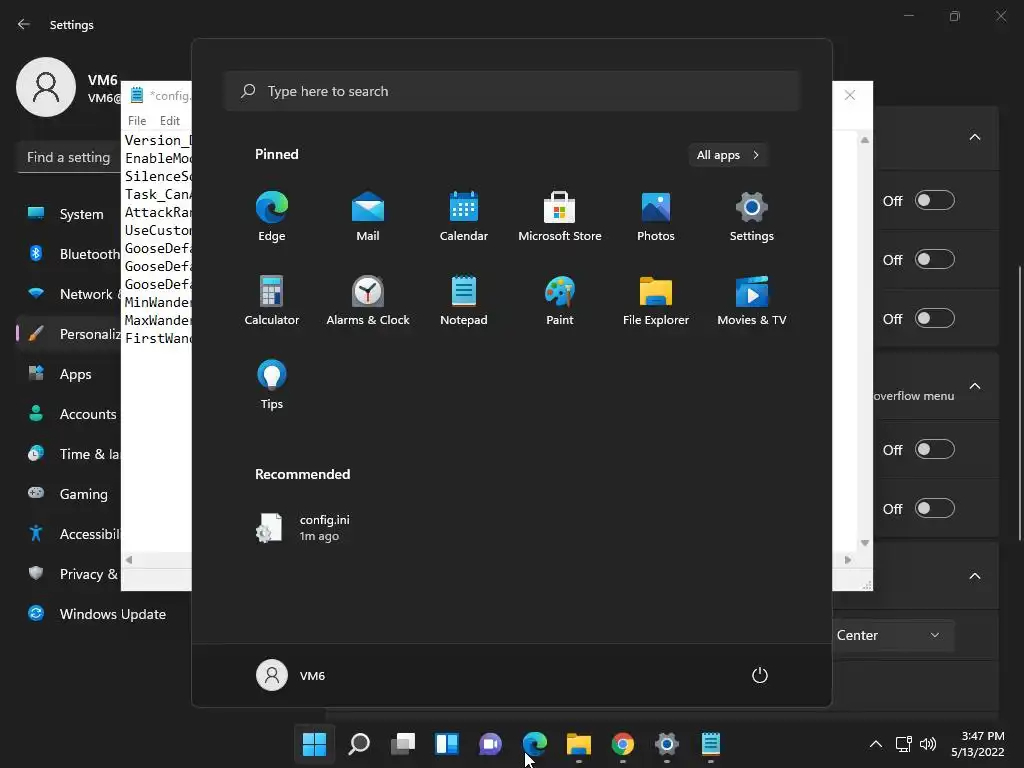Open Edge browser on taskbar

pos(534,743)
